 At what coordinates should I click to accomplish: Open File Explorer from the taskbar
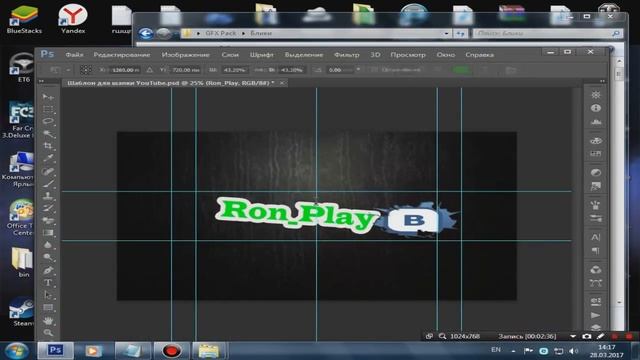[209, 351]
